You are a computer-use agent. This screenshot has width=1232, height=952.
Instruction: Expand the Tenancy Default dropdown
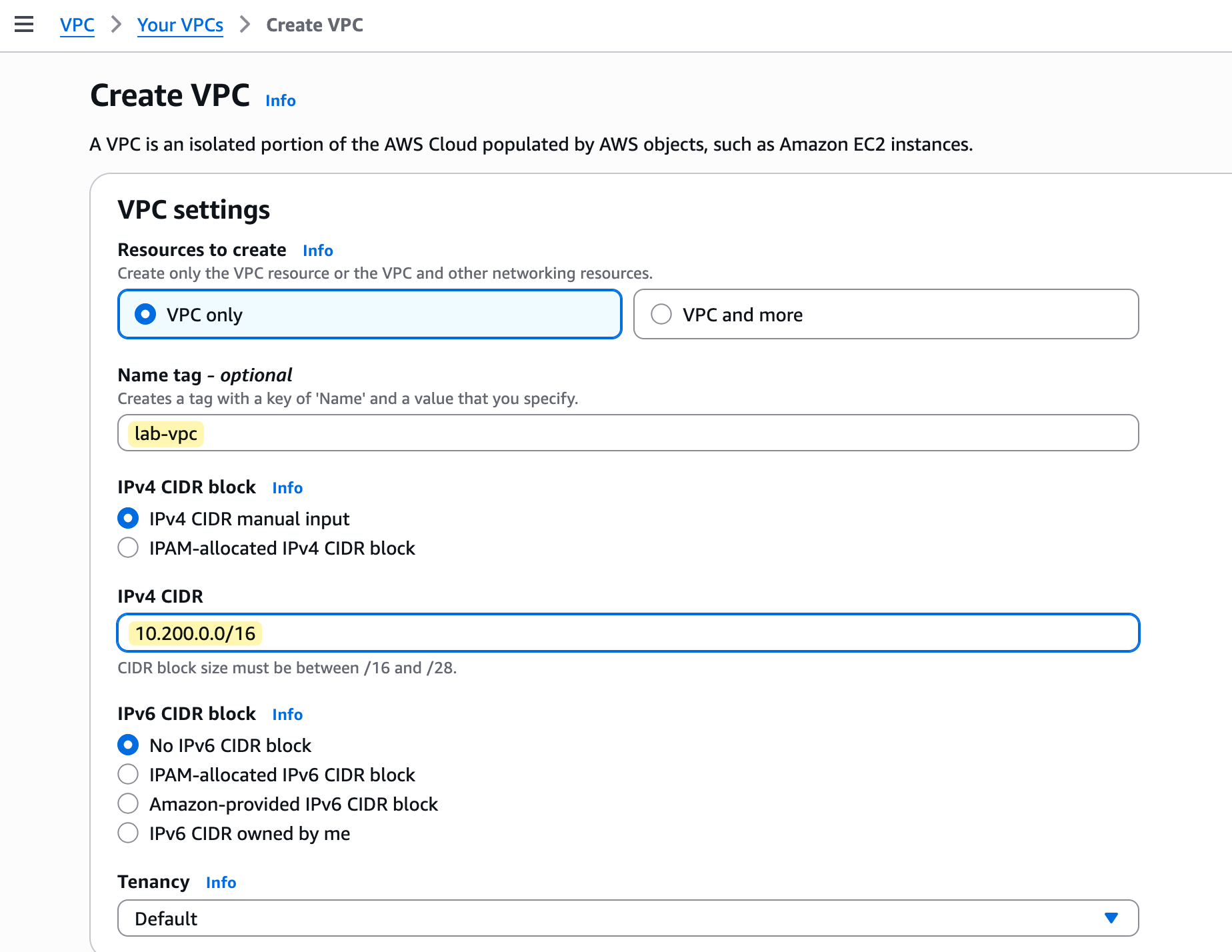tap(627, 918)
